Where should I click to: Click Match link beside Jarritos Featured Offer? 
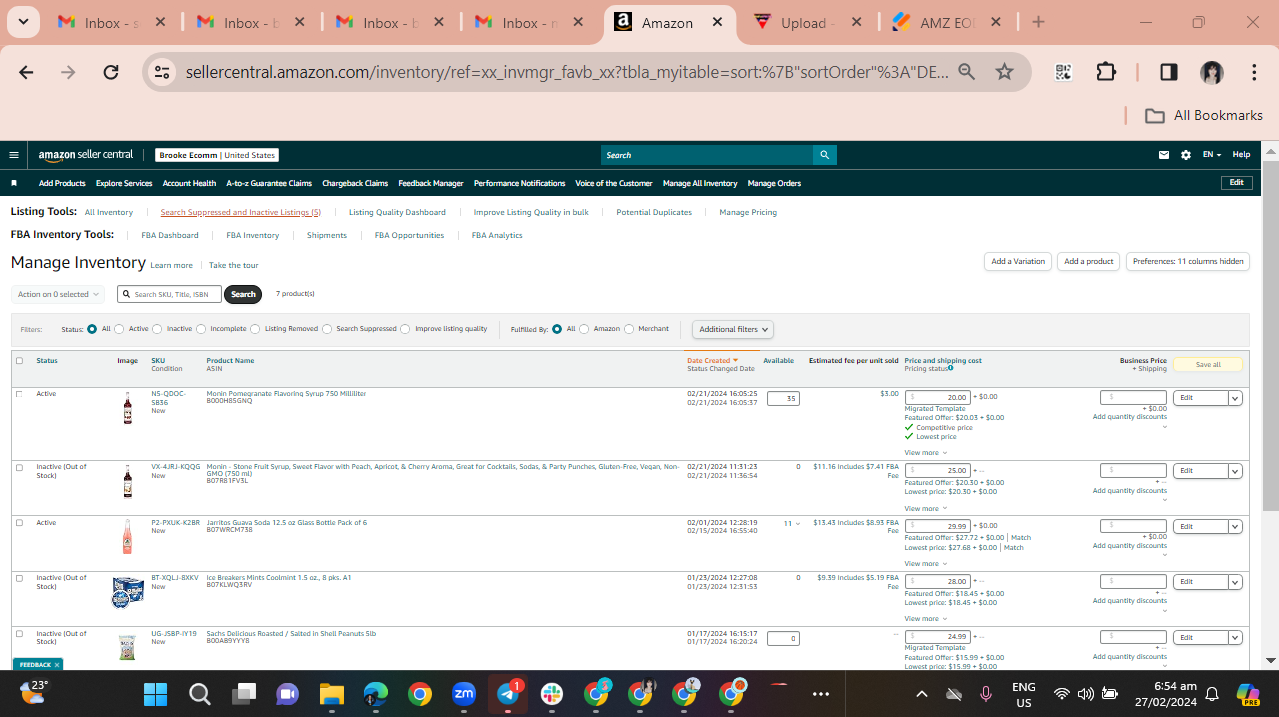tap(1021, 537)
